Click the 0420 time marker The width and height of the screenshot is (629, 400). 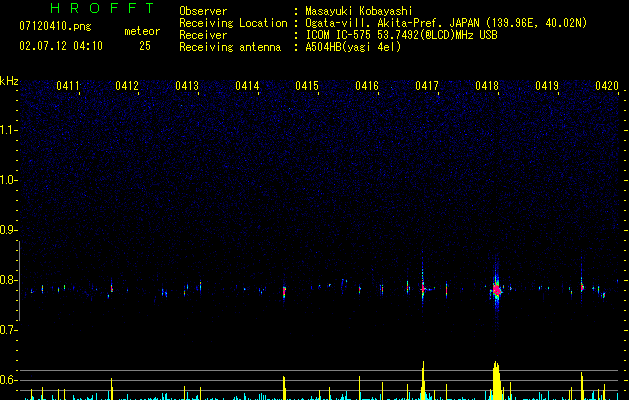pyautogui.click(x=607, y=86)
